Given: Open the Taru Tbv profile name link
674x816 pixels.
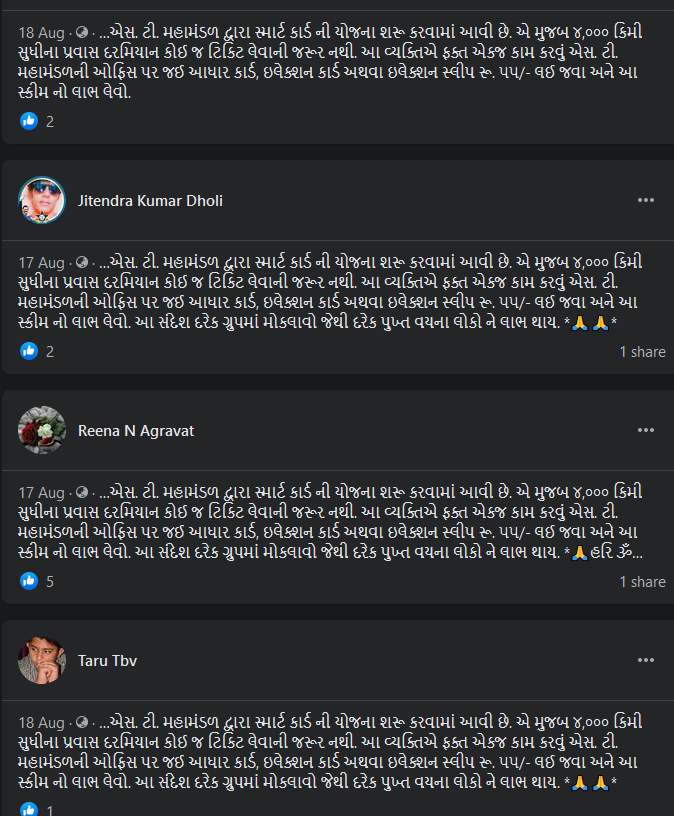Looking at the screenshot, I should tap(107, 660).
